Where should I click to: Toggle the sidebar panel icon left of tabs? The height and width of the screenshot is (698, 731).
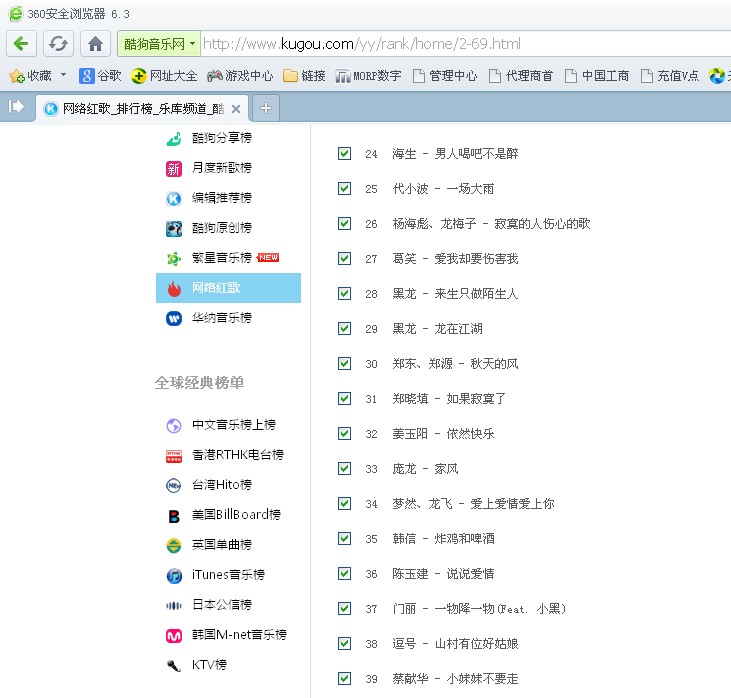click(x=16, y=107)
